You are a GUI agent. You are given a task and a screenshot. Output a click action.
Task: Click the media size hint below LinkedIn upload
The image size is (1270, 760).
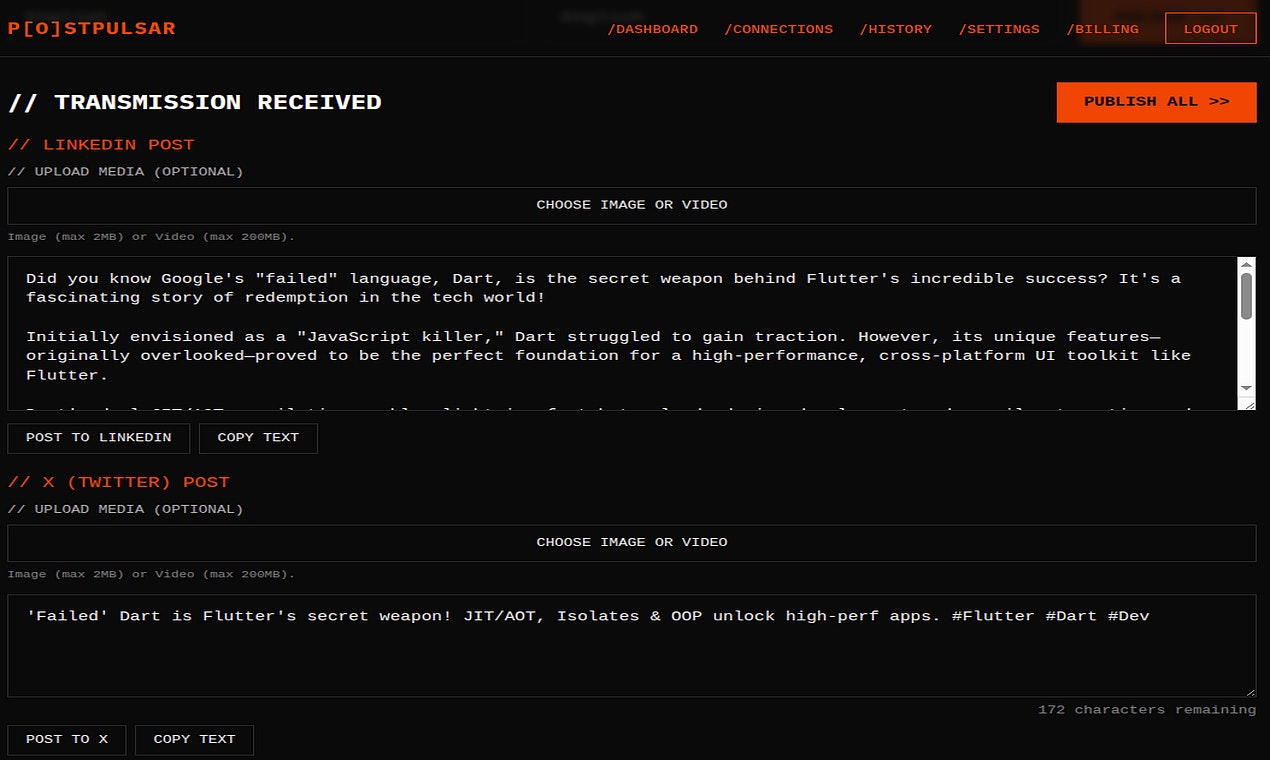151,237
